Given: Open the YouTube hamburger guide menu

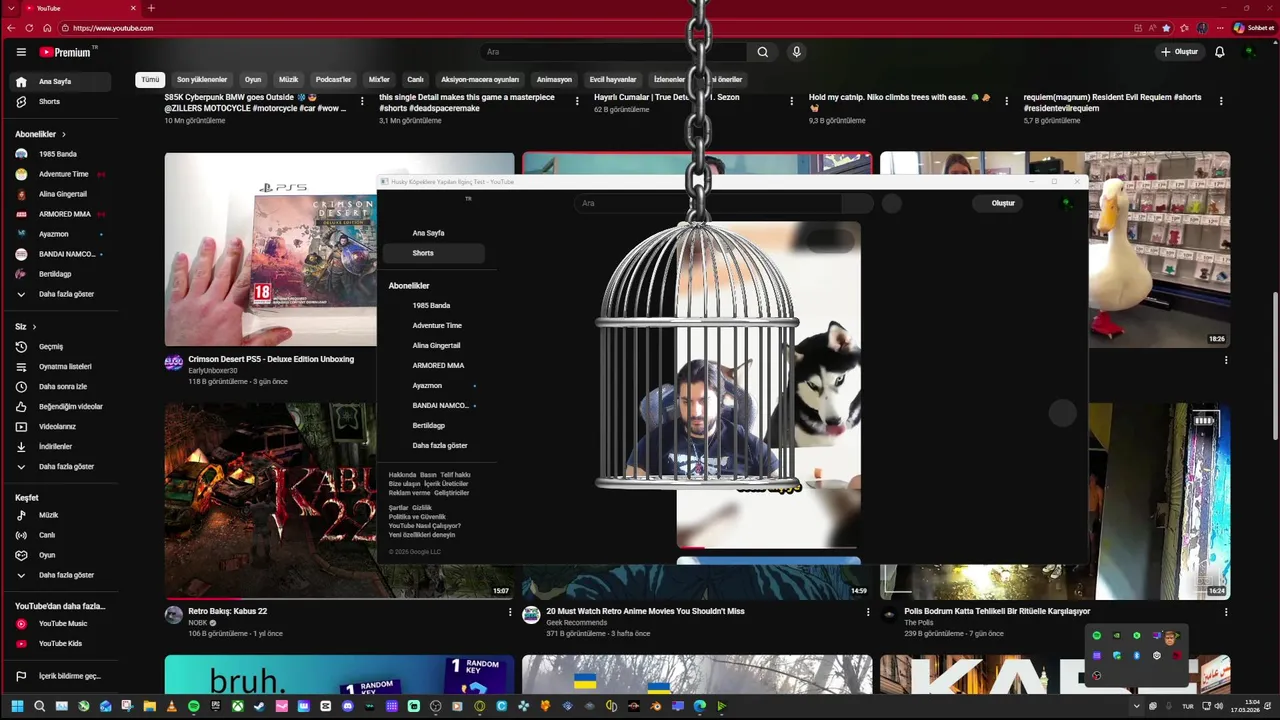Looking at the screenshot, I should [21, 52].
